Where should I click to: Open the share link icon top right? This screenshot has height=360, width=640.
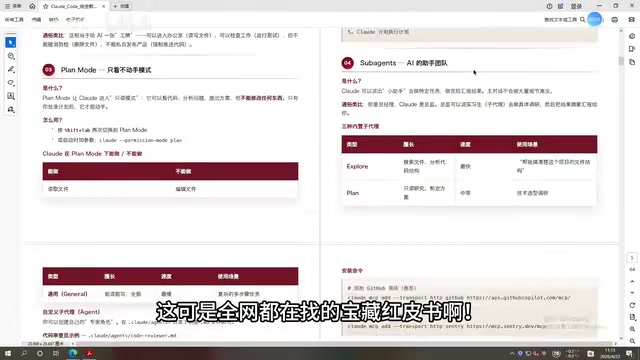tap(631, 20)
